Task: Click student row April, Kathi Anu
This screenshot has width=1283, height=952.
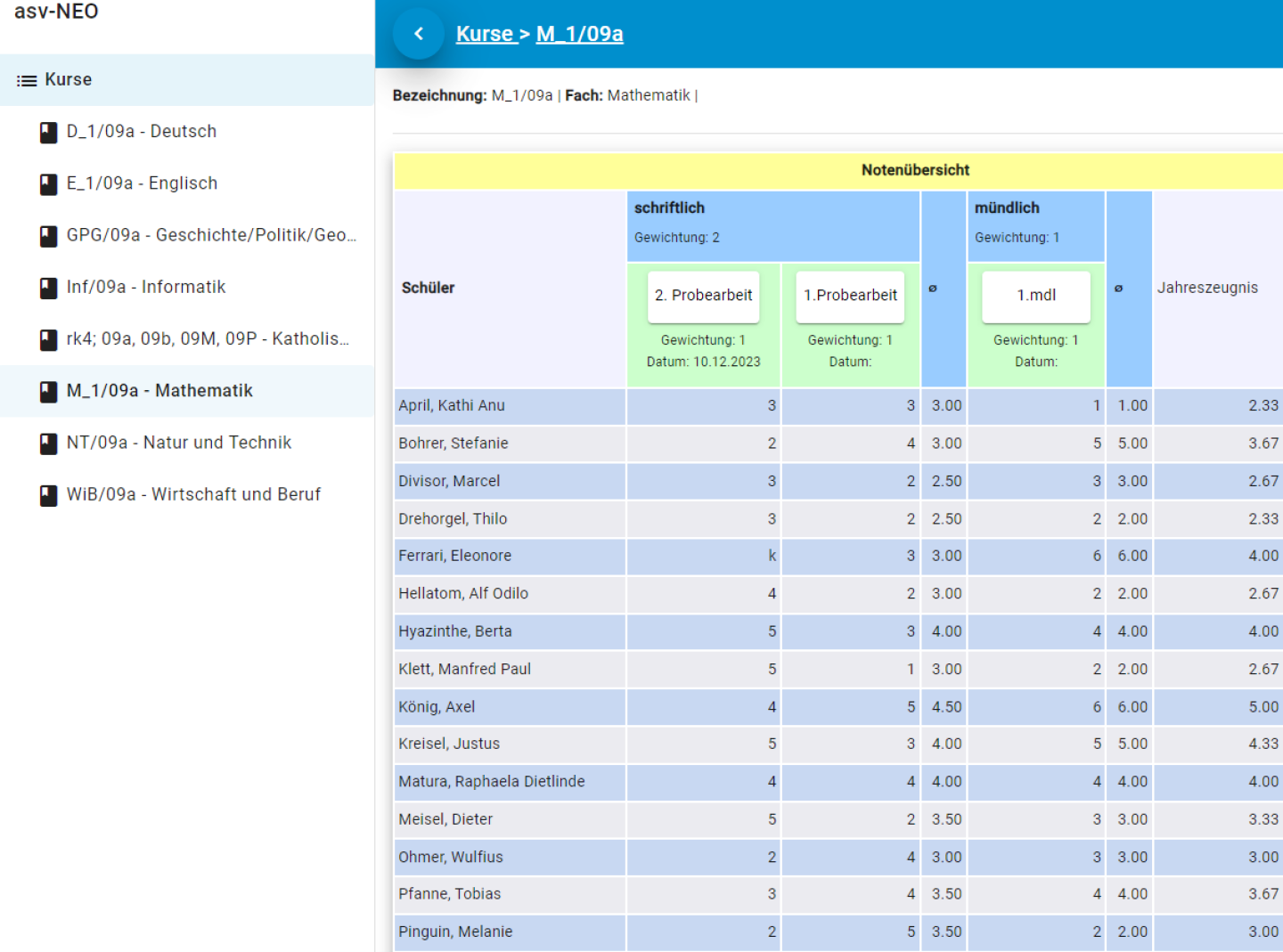Action: point(452,406)
